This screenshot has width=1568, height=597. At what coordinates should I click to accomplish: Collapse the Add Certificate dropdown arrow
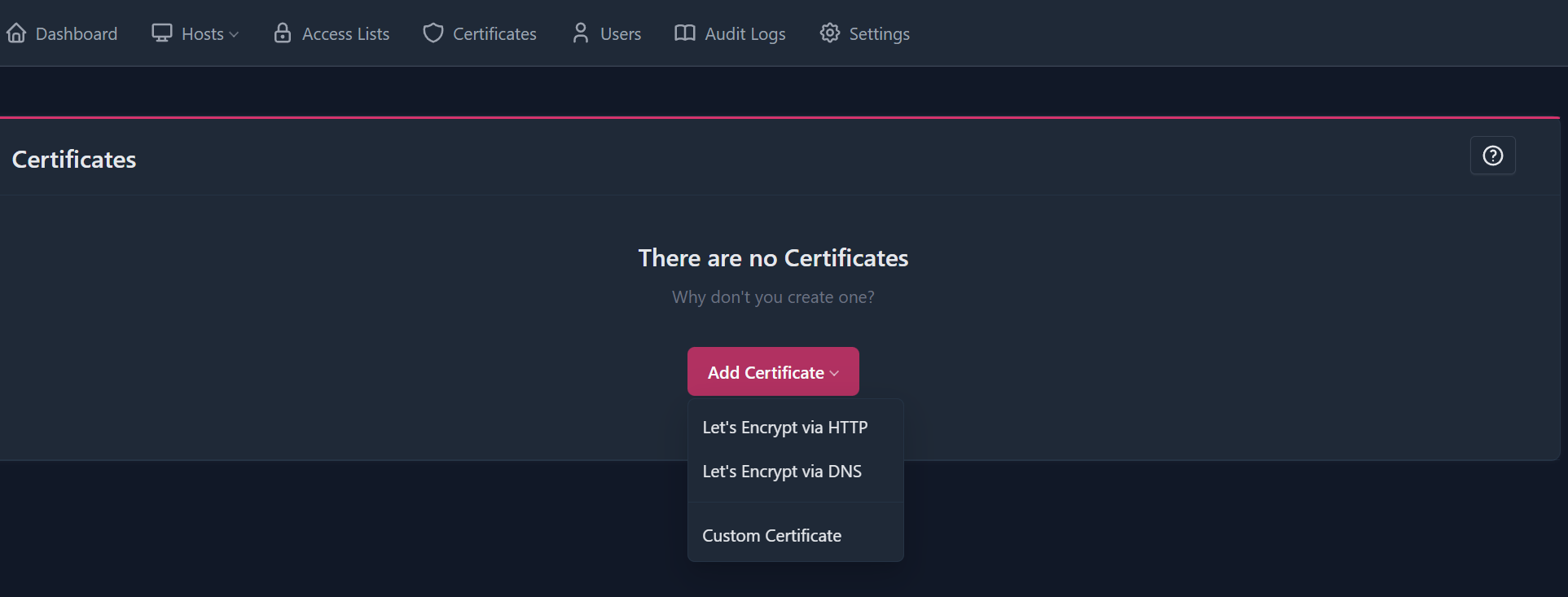[x=834, y=373]
